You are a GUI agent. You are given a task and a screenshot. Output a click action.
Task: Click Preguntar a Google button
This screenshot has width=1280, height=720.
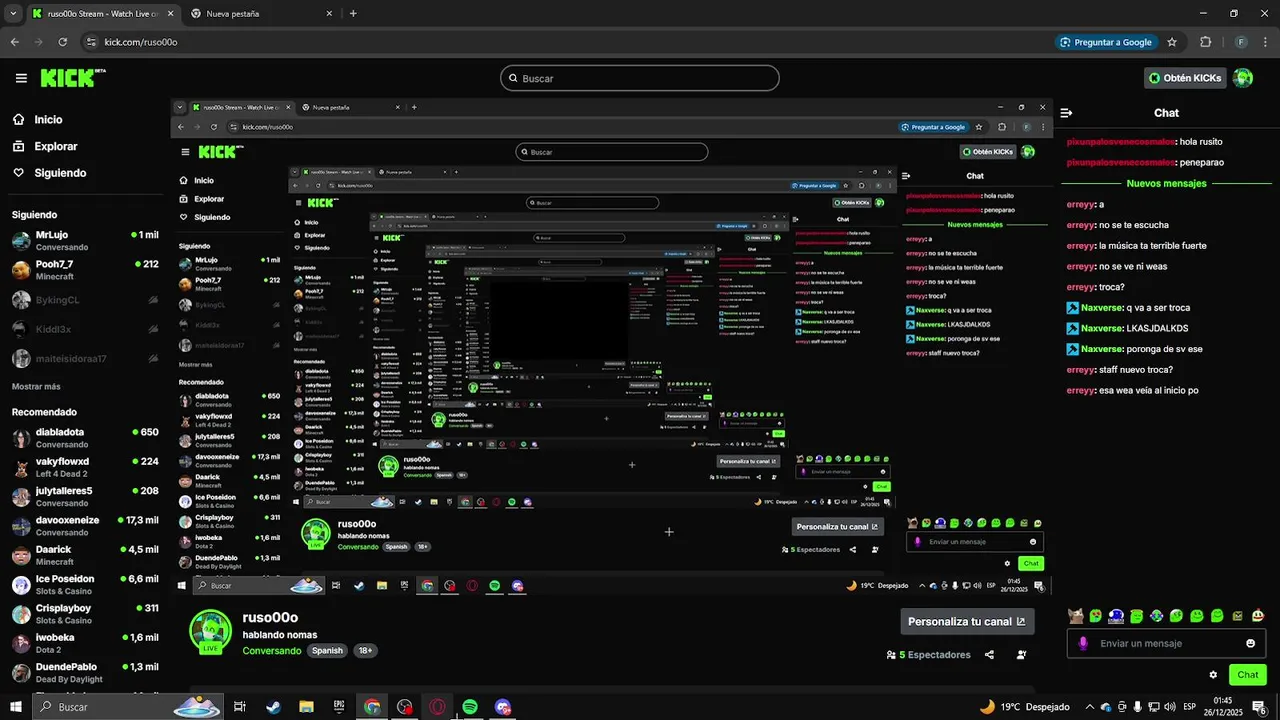(x=1106, y=42)
